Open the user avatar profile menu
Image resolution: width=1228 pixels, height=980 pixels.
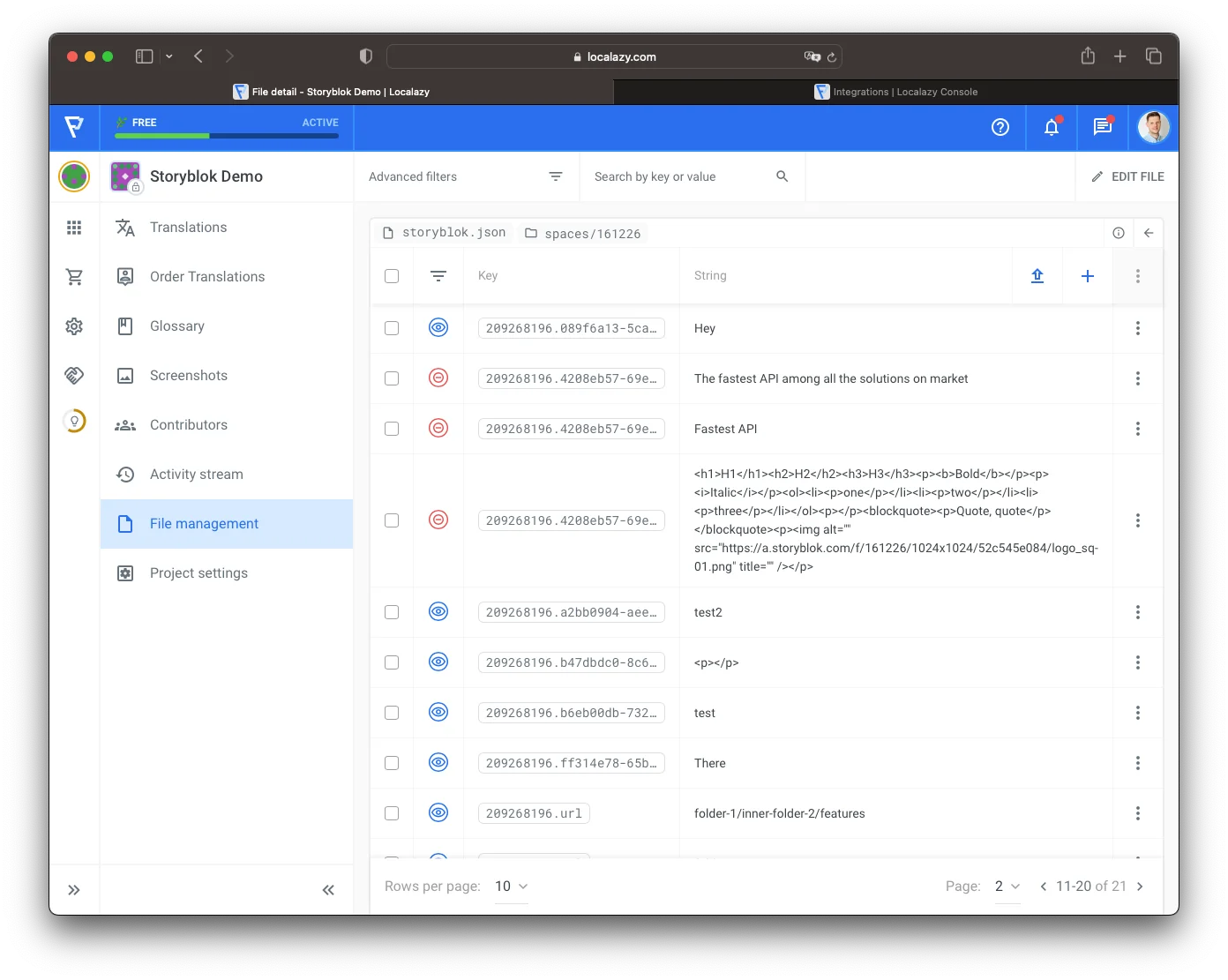pyautogui.click(x=1154, y=127)
